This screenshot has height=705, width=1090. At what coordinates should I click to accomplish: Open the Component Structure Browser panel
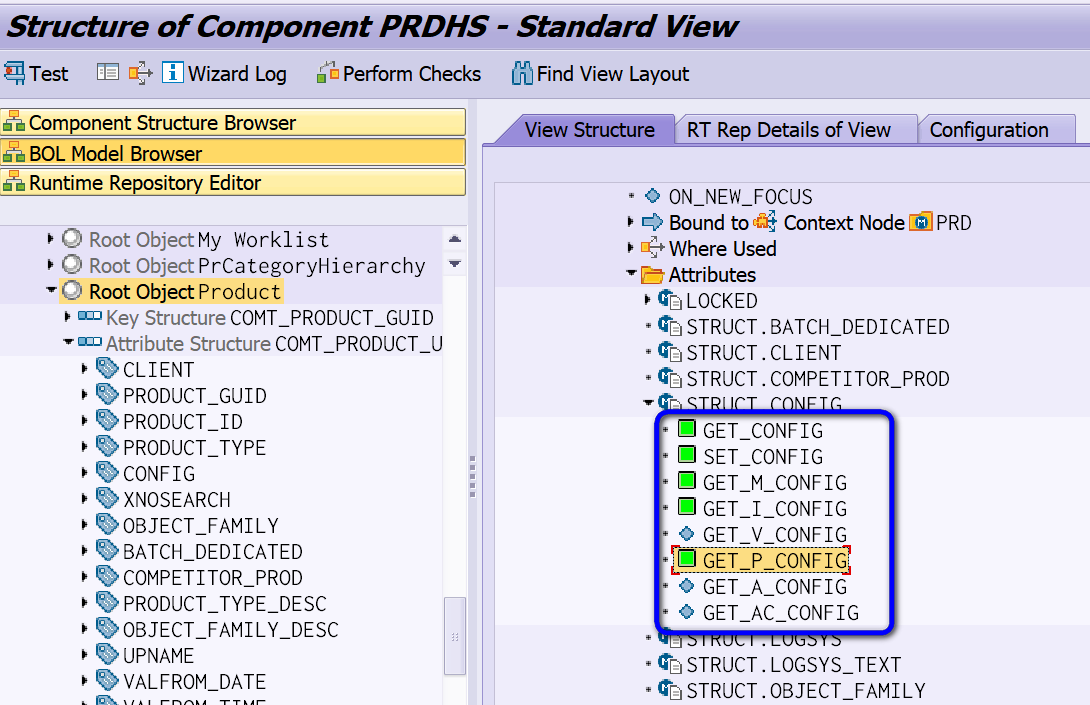(x=233, y=122)
